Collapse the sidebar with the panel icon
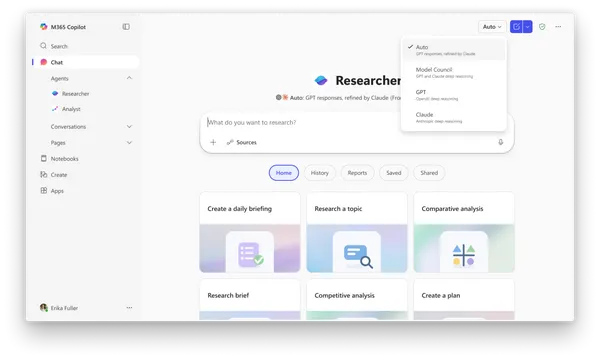Screen dimensions: 600x360 (126, 27)
